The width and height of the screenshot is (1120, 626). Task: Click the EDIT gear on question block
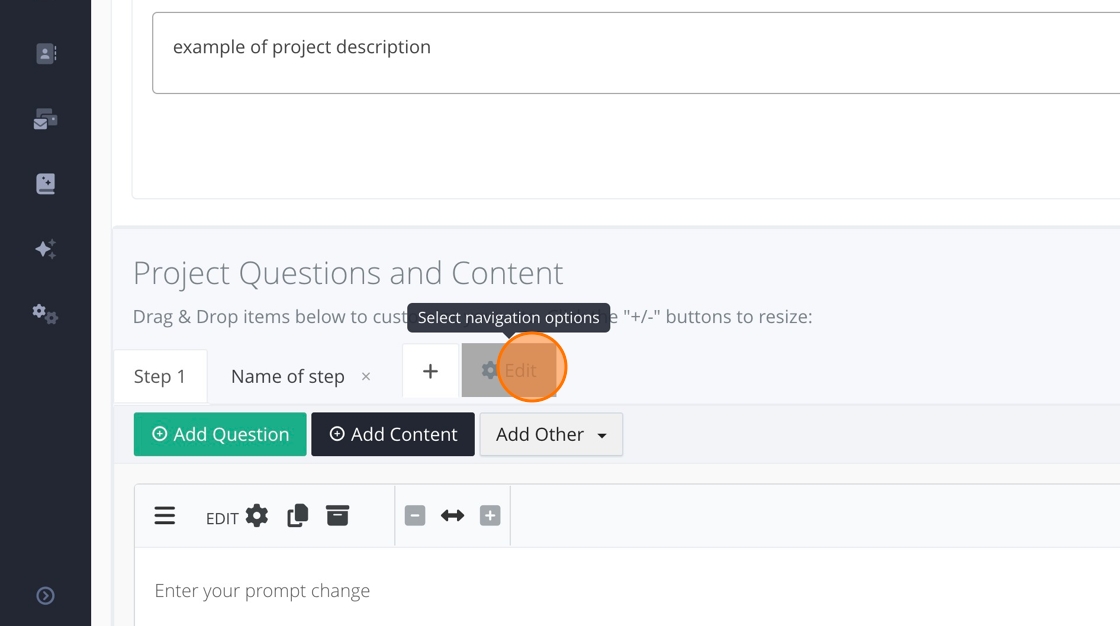[256, 516]
